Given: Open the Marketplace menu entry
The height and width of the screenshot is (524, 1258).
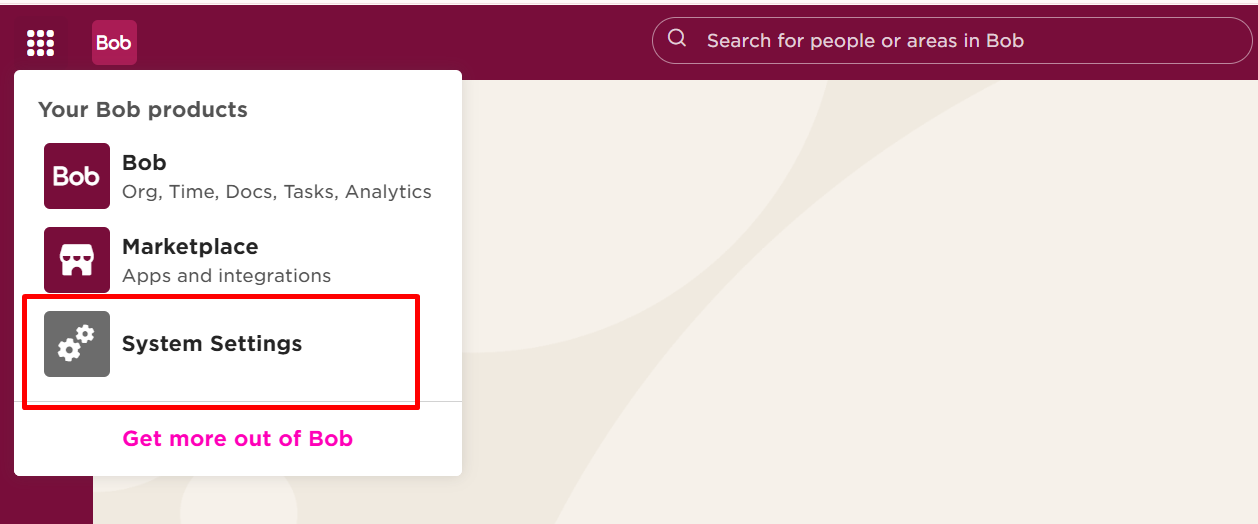Looking at the screenshot, I should [x=190, y=246].
